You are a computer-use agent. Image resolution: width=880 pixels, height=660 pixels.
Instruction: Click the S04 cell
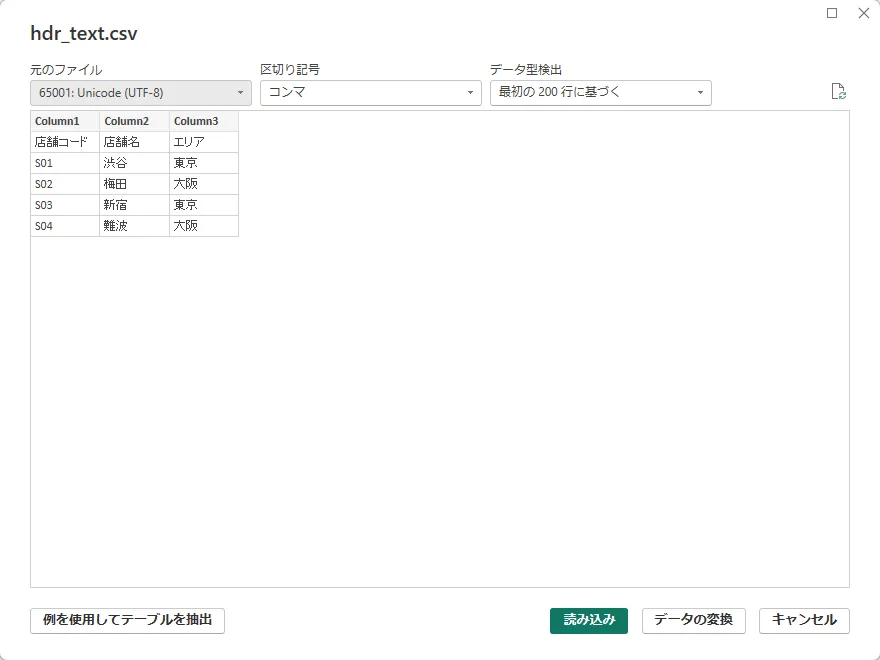[65, 226]
